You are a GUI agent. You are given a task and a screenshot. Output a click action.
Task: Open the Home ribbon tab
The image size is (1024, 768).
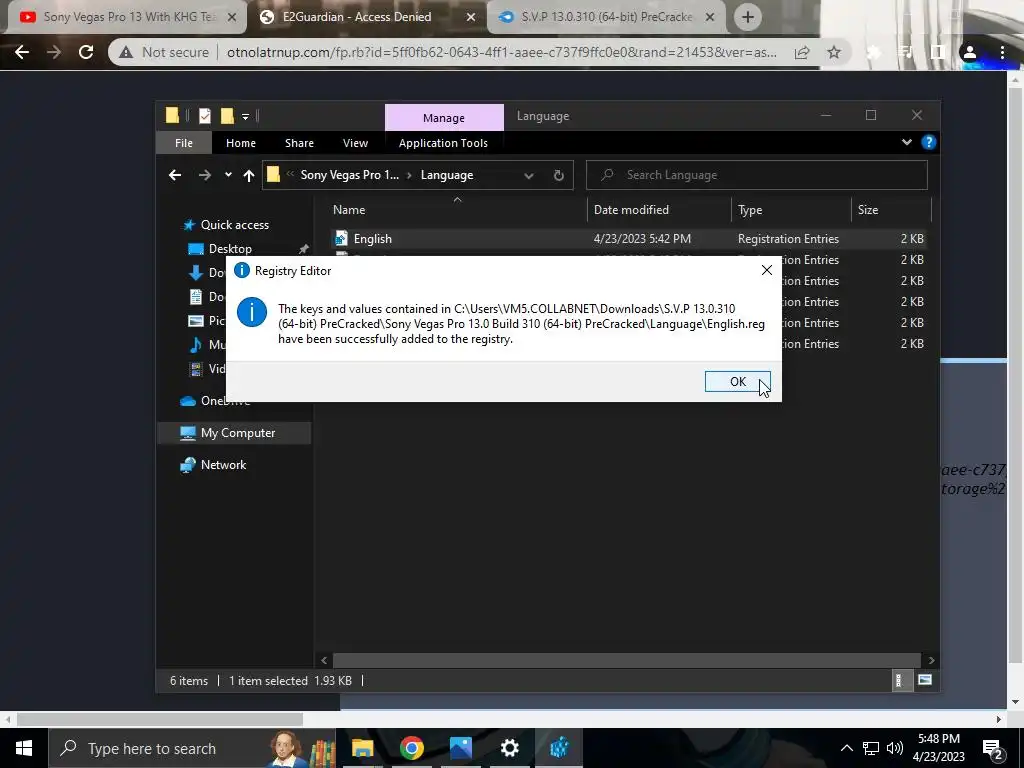pos(240,143)
